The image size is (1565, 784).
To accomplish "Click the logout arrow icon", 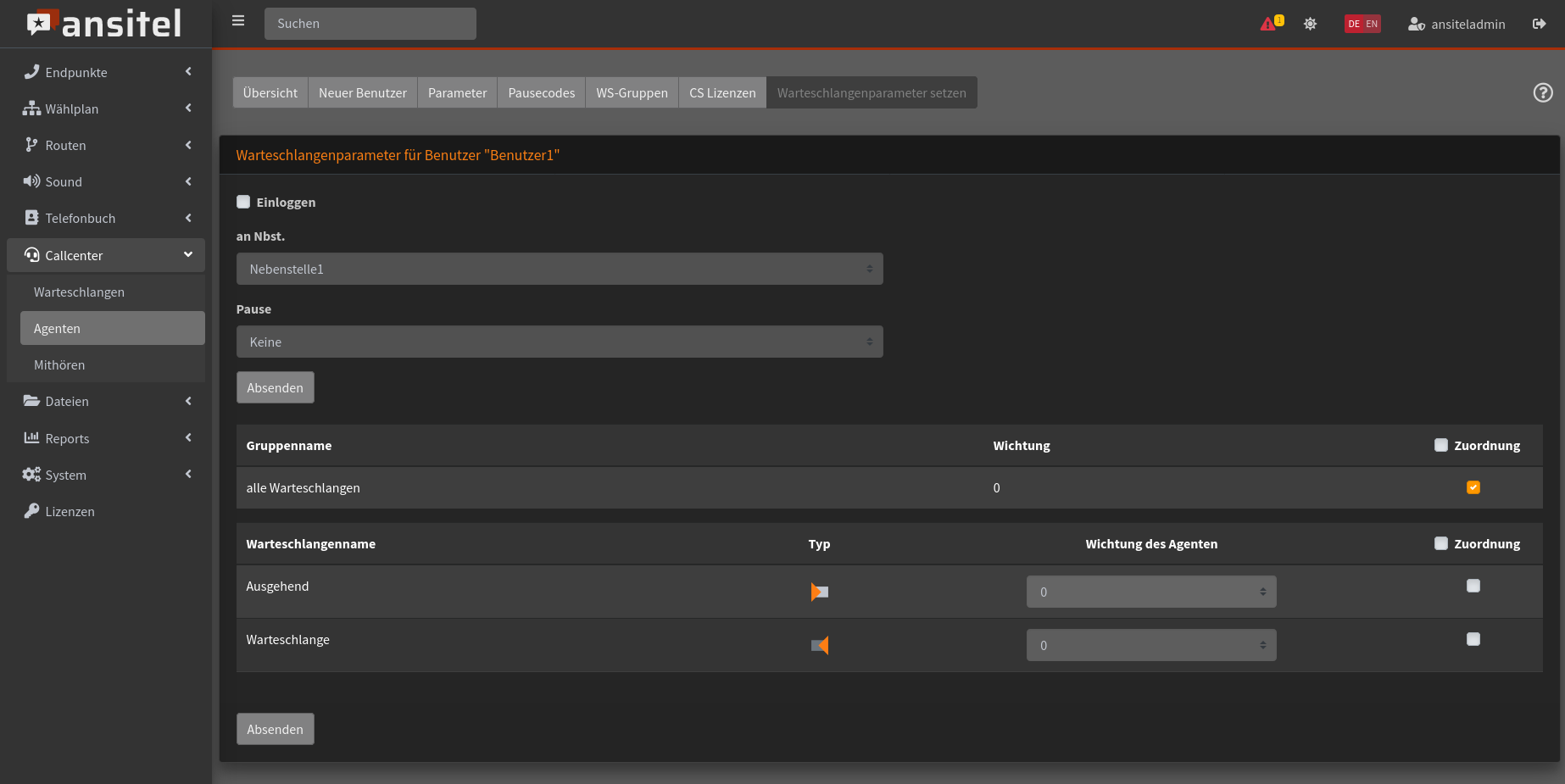I will (1539, 24).
